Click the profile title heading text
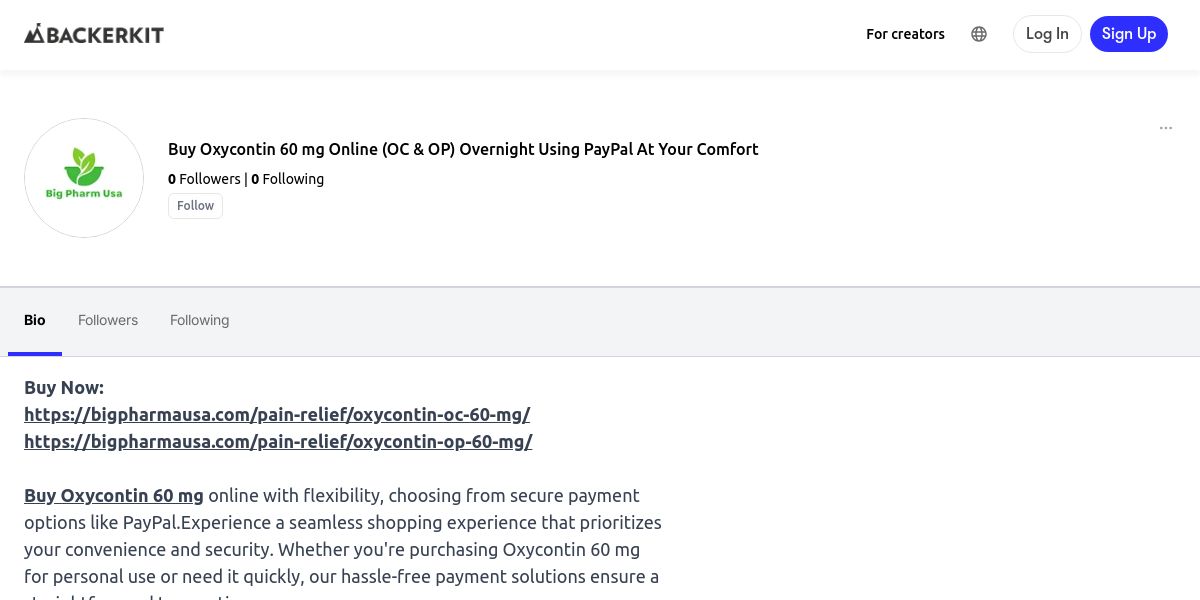The width and height of the screenshot is (1200, 600). (463, 149)
